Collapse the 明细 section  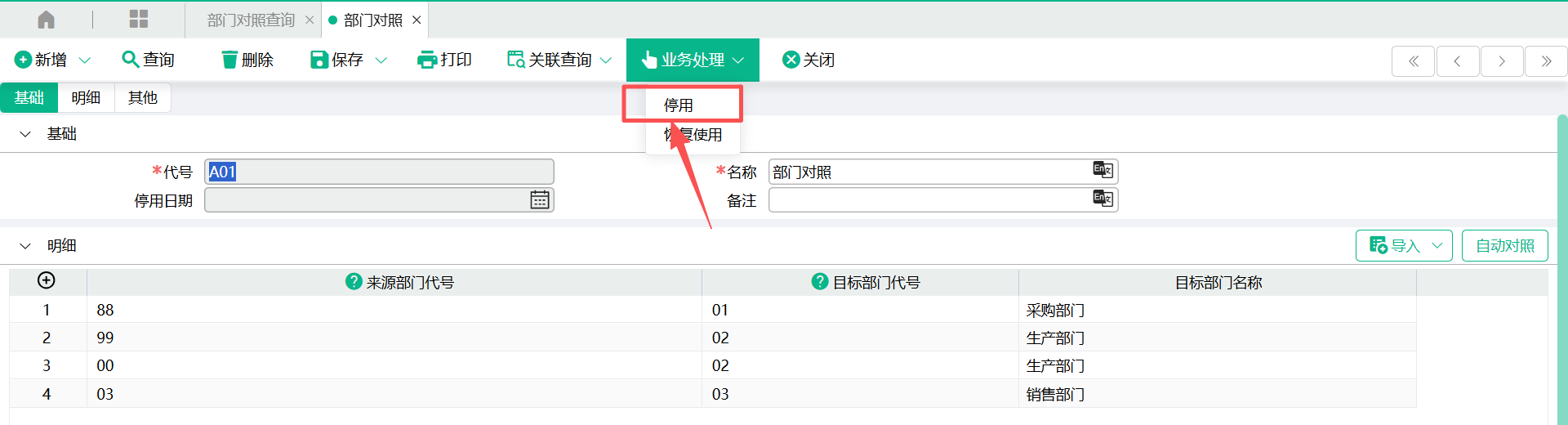coord(25,246)
